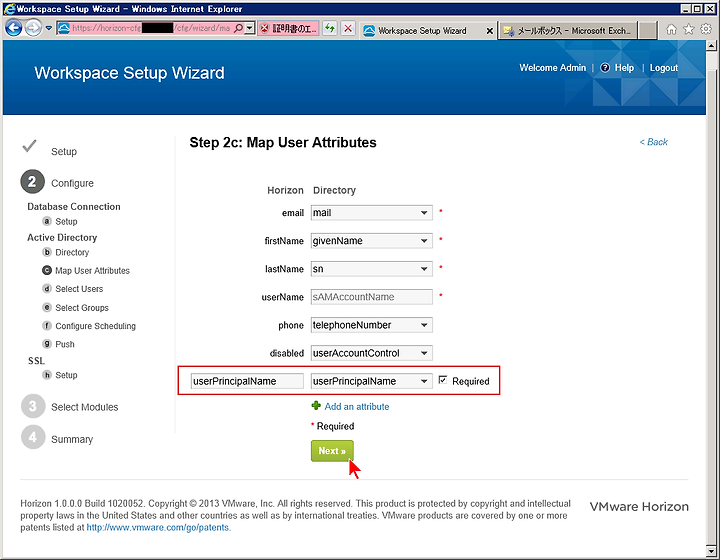Click the Back link in wizard
Image resolution: width=720 pixels, height=560 pixels.
653,142
